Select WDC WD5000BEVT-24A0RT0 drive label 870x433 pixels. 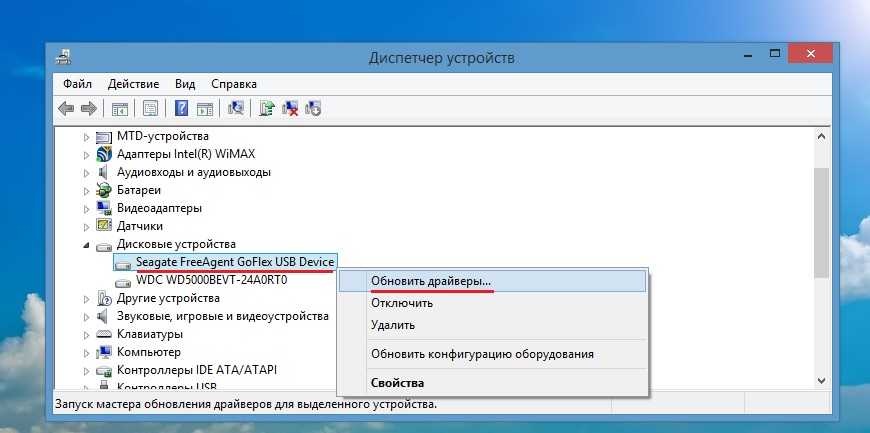211,280
